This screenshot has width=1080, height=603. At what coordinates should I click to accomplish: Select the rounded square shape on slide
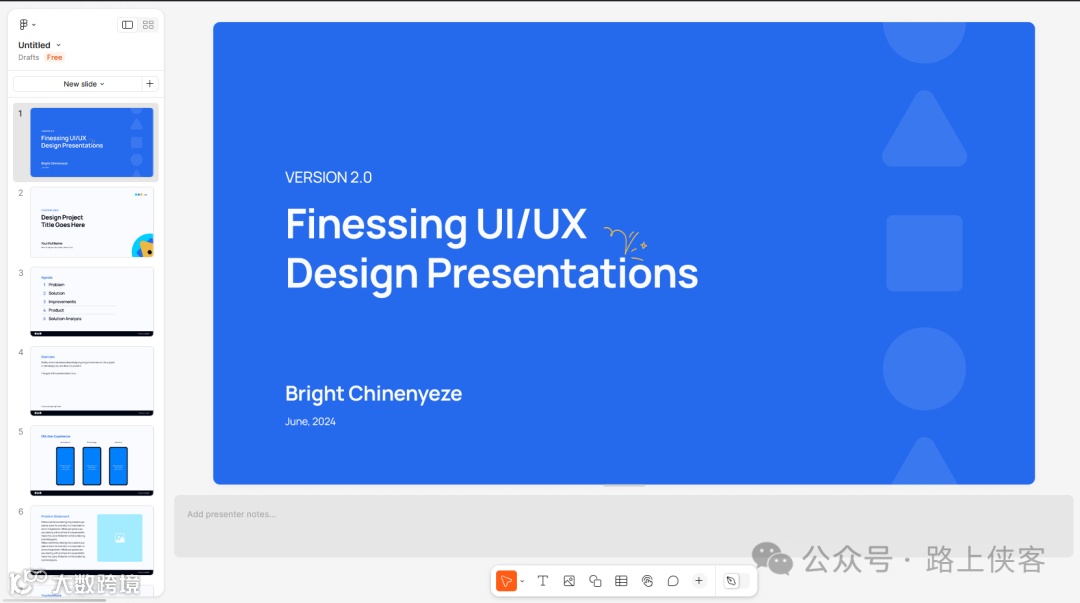[x=924, y=253]
